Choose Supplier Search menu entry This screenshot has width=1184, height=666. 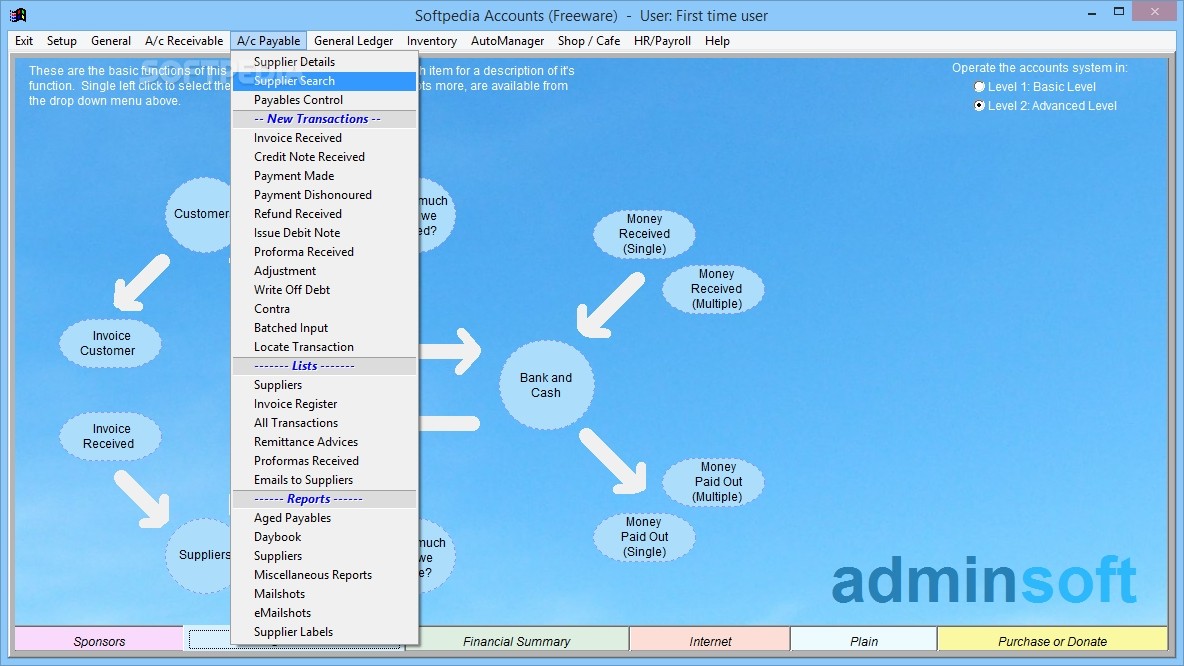coord(325,81)
